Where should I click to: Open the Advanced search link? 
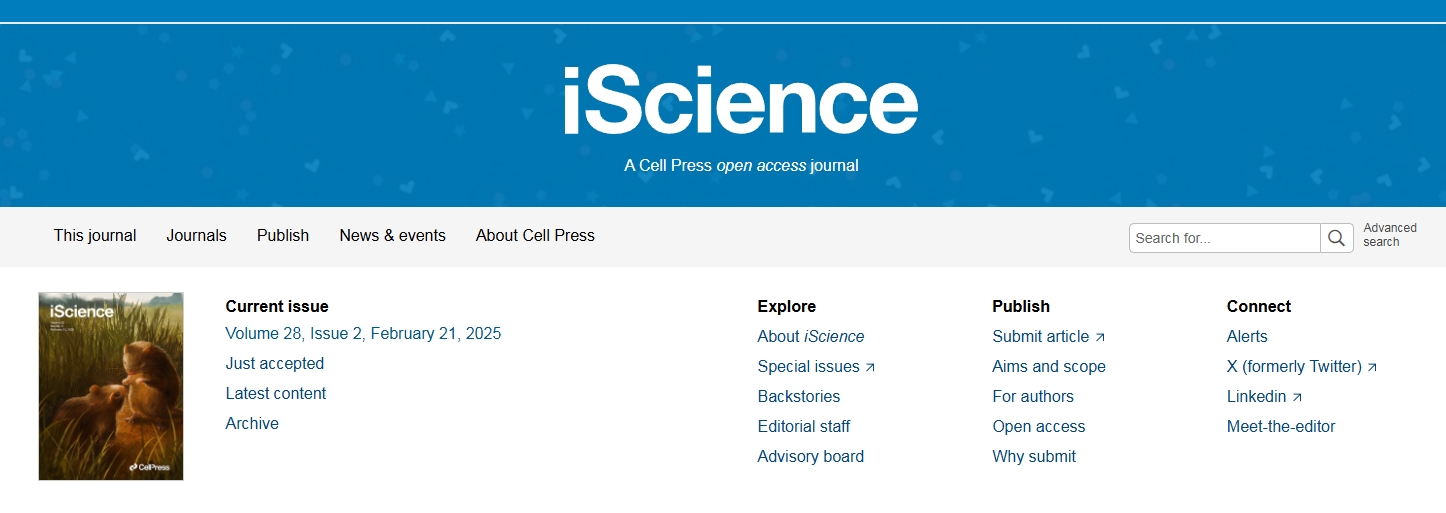[x=1390, y=235]
